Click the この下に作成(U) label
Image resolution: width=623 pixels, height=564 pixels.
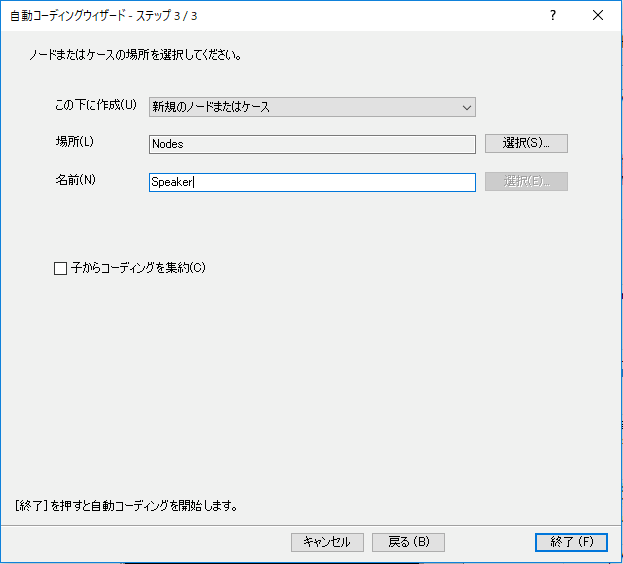click(x=95, y=105)
